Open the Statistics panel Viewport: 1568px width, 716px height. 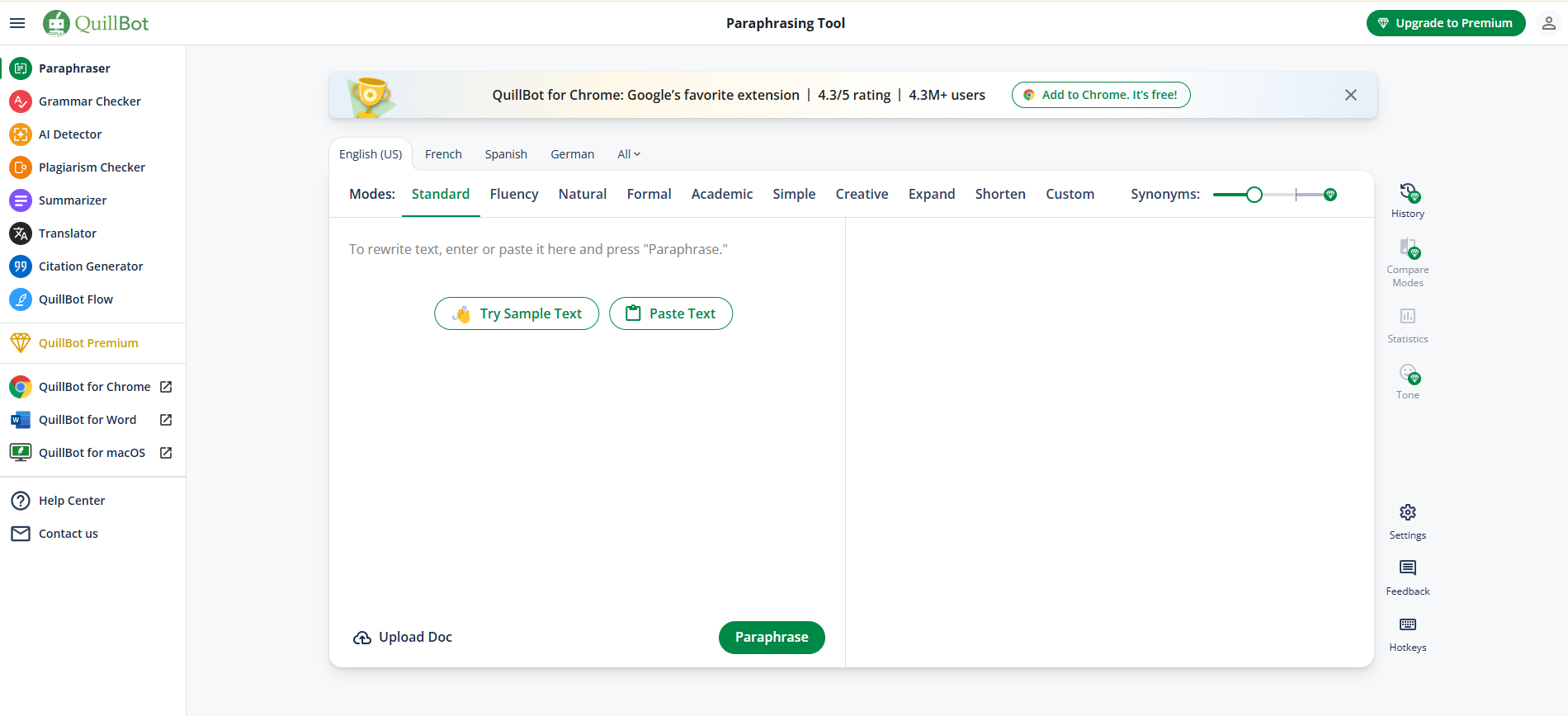point(1408,326)
